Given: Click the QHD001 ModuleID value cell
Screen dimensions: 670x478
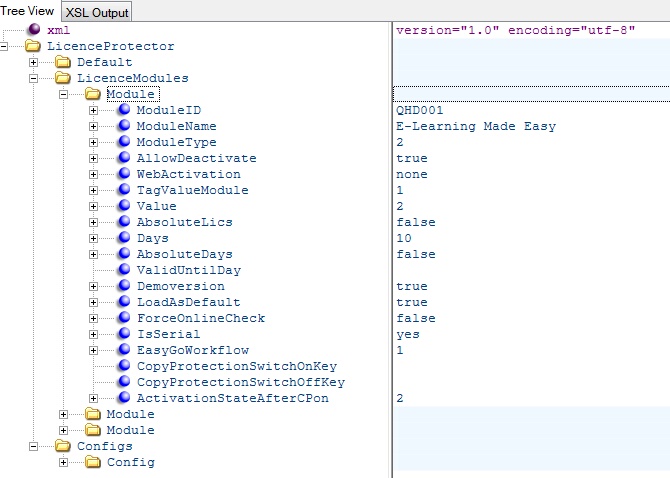Looking at the screenshot, I should [x=419, y=110].
